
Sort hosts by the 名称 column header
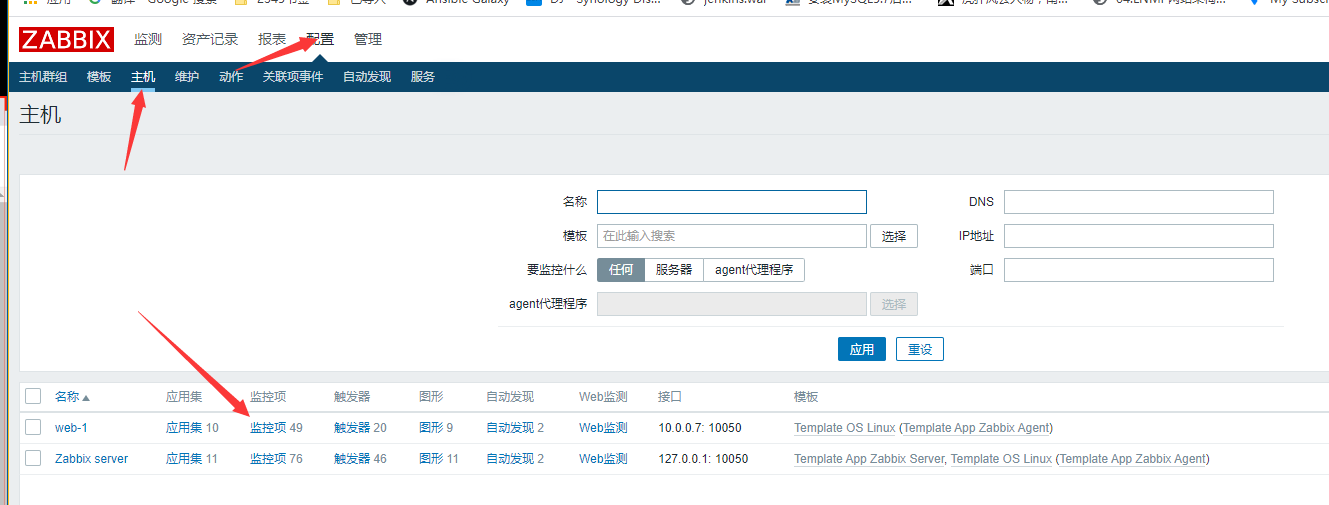[72, 397]
